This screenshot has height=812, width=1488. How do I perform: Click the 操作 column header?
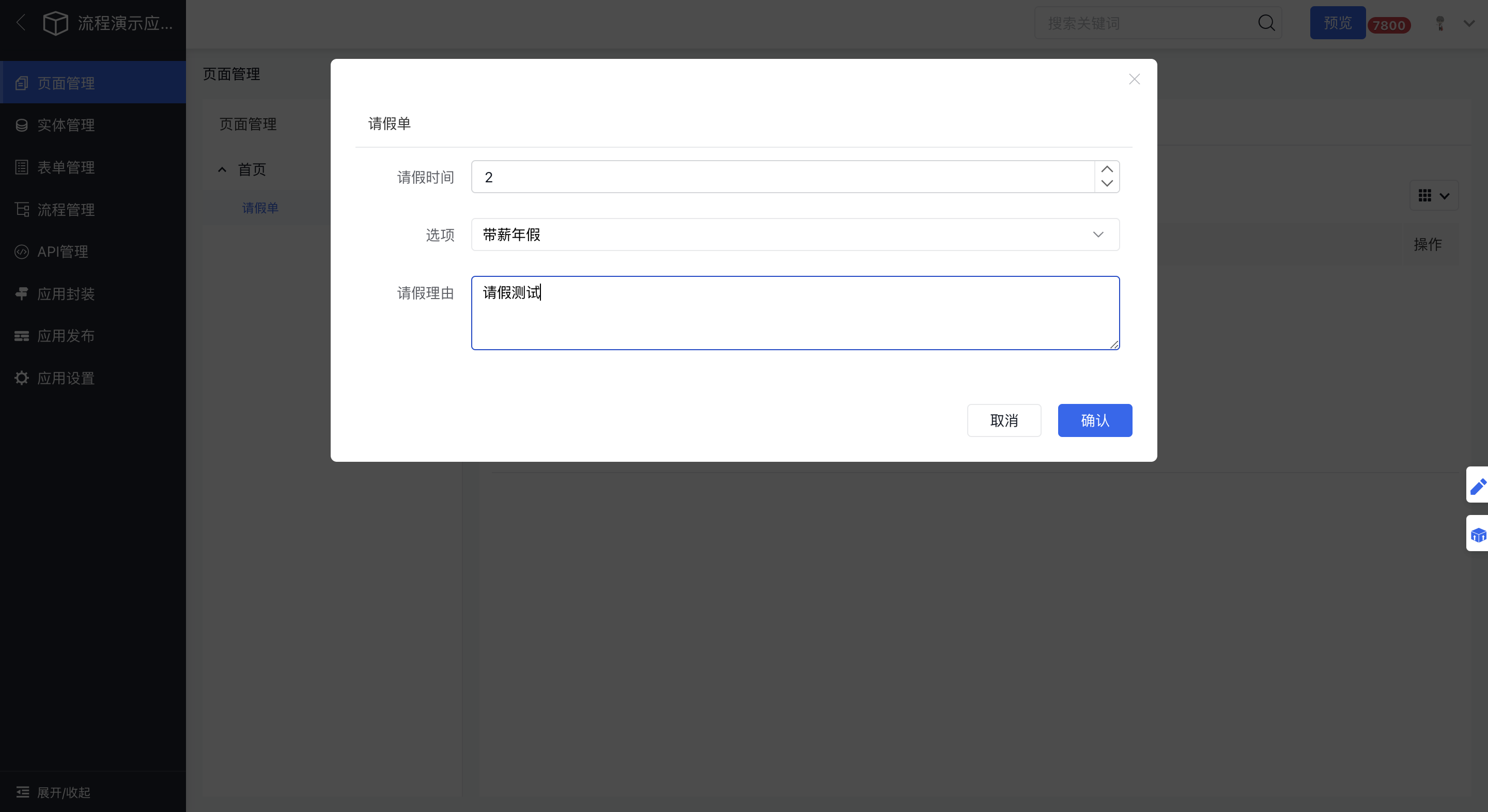(1428, 244)
